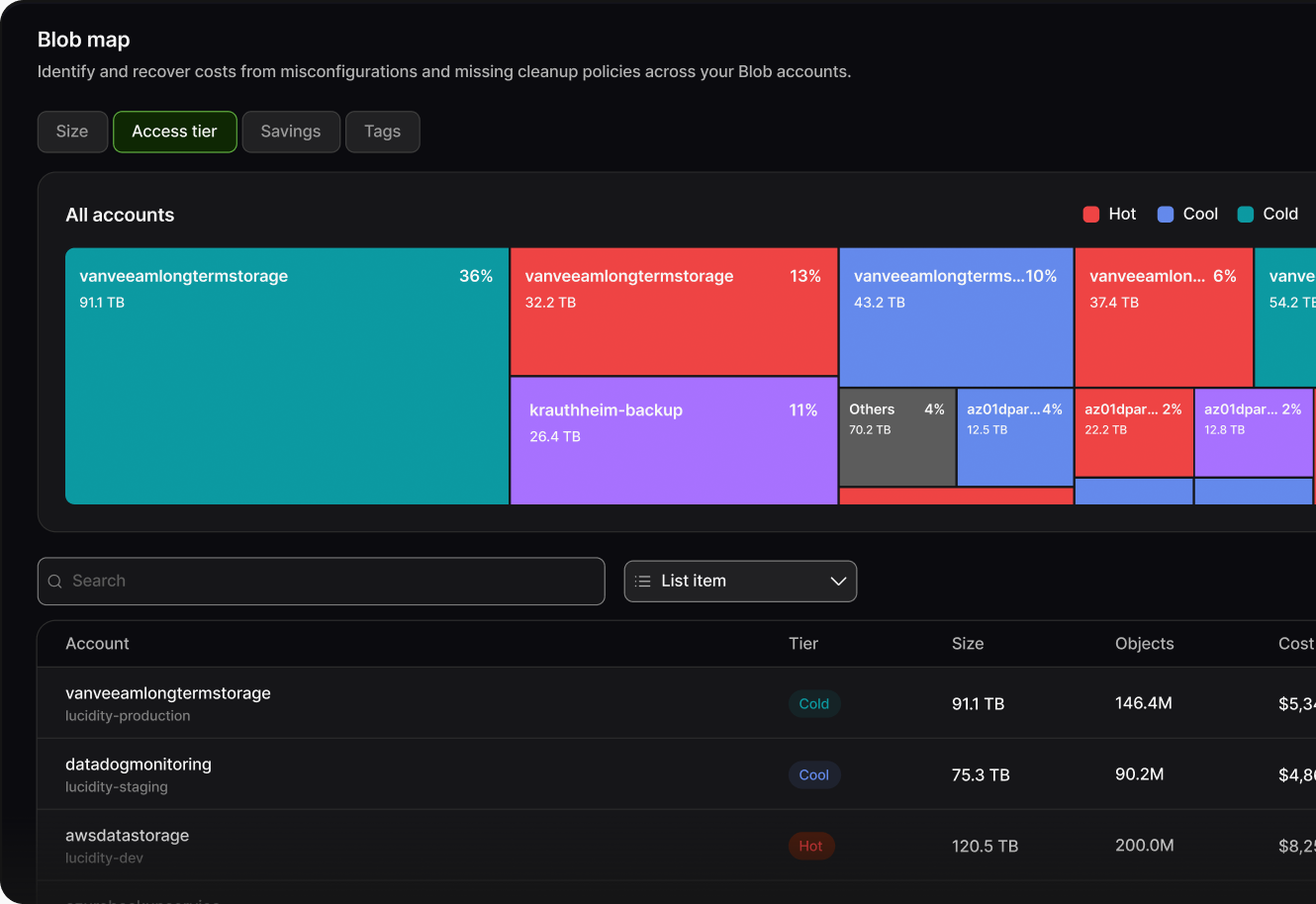
Task: Open the datadogmonitoring table row
Action: coord(677,774)
